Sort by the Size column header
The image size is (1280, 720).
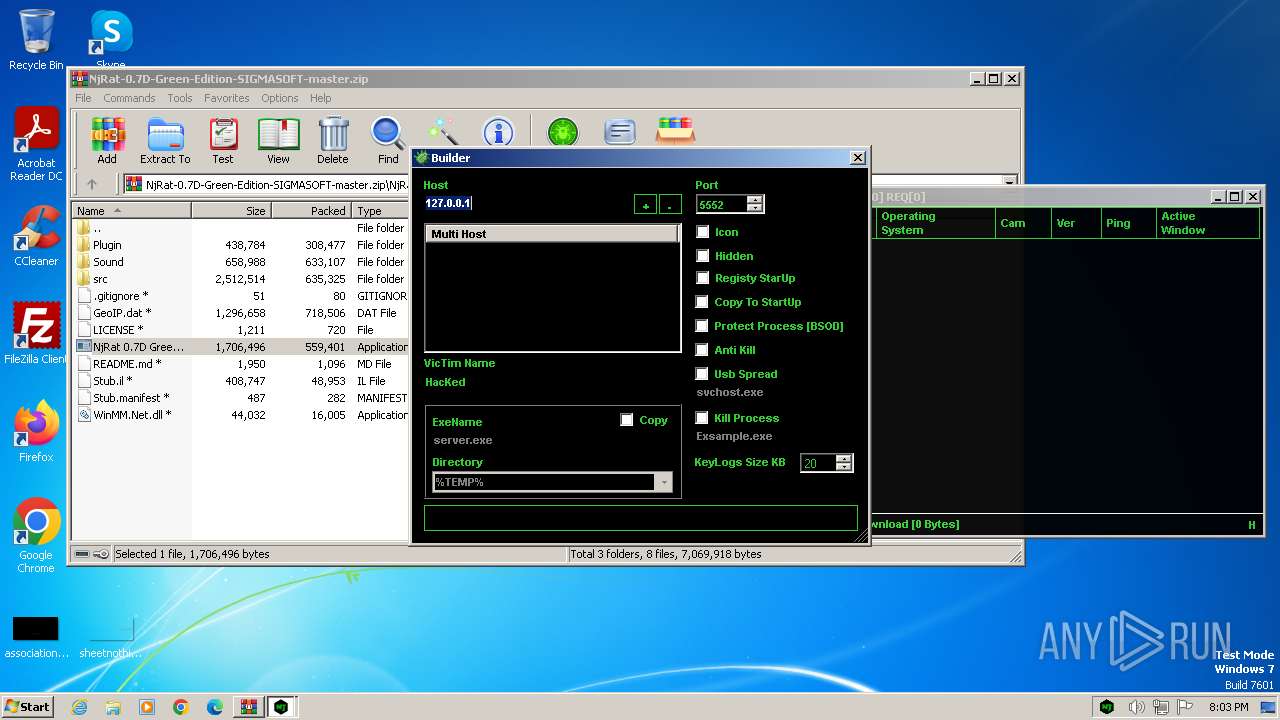pos(231,211)
